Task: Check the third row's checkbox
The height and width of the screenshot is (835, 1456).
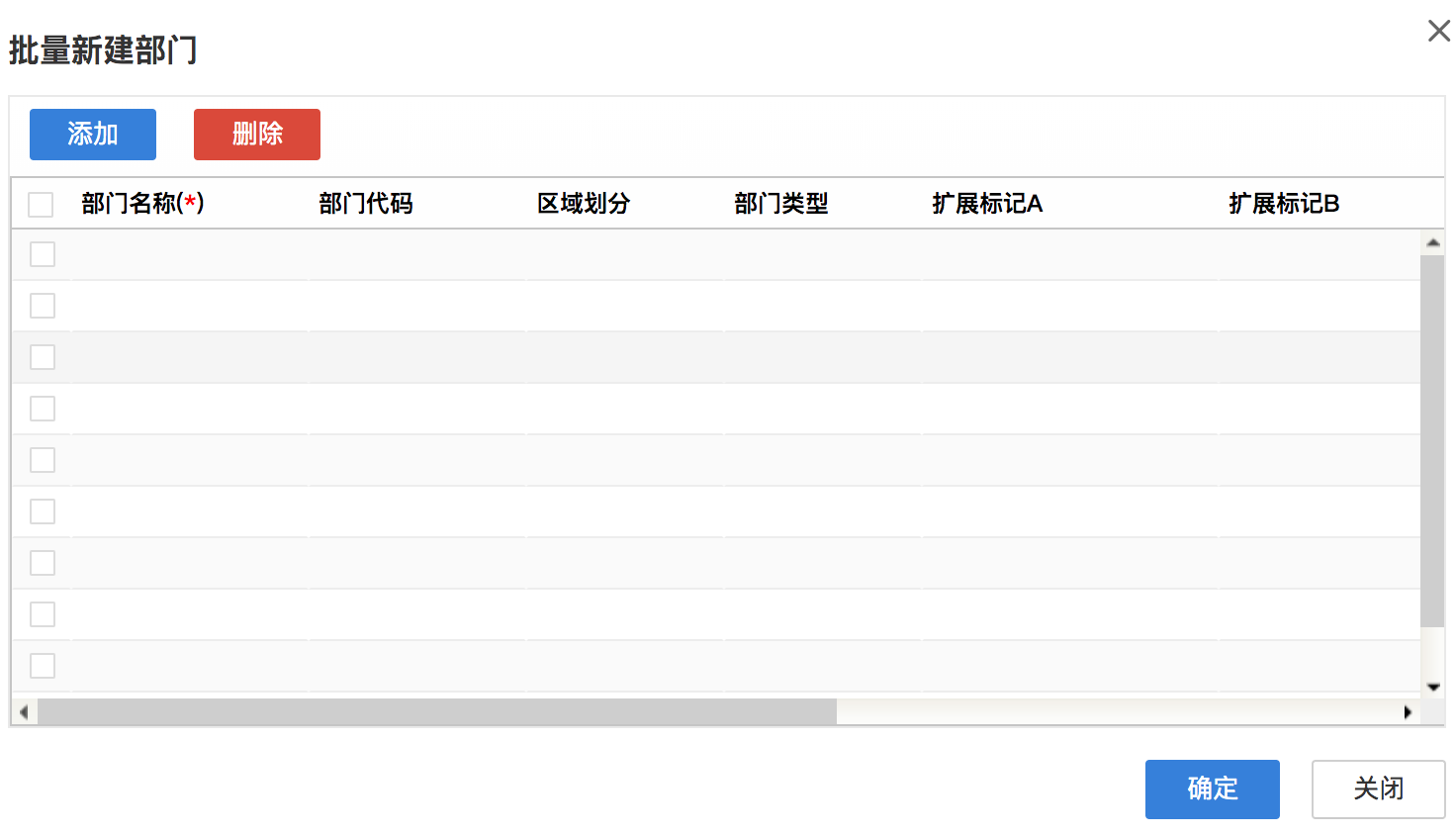Action: (x=43, y=357)
